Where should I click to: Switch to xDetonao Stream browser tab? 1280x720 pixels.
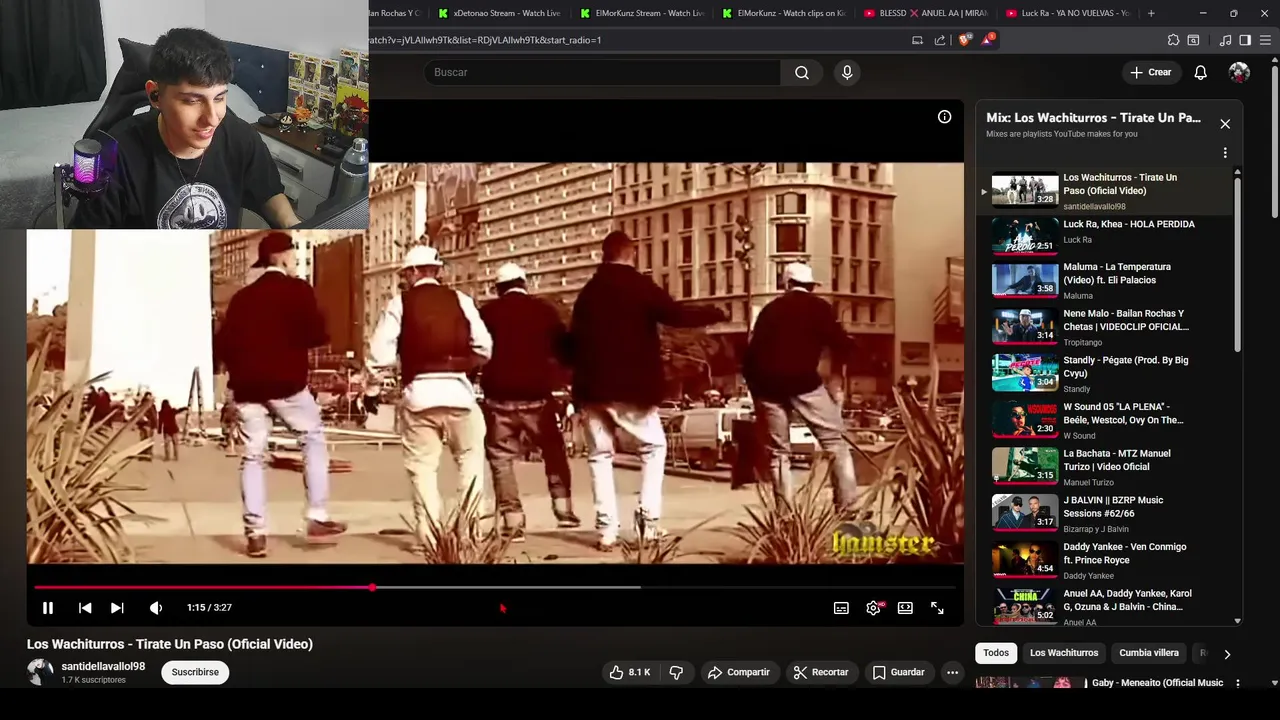(x=500, y=13)
